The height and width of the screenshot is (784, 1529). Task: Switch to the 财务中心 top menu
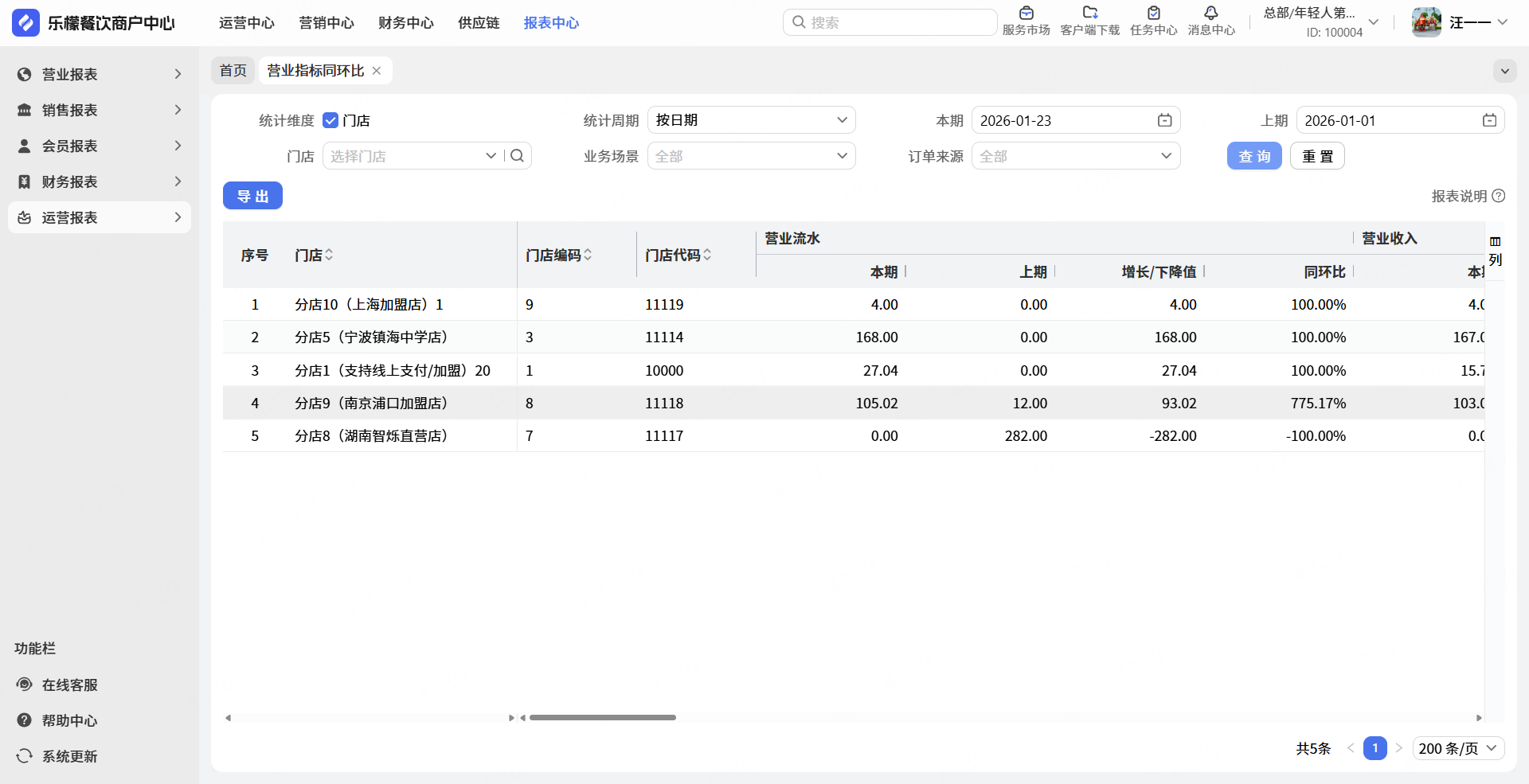point(405,23)
